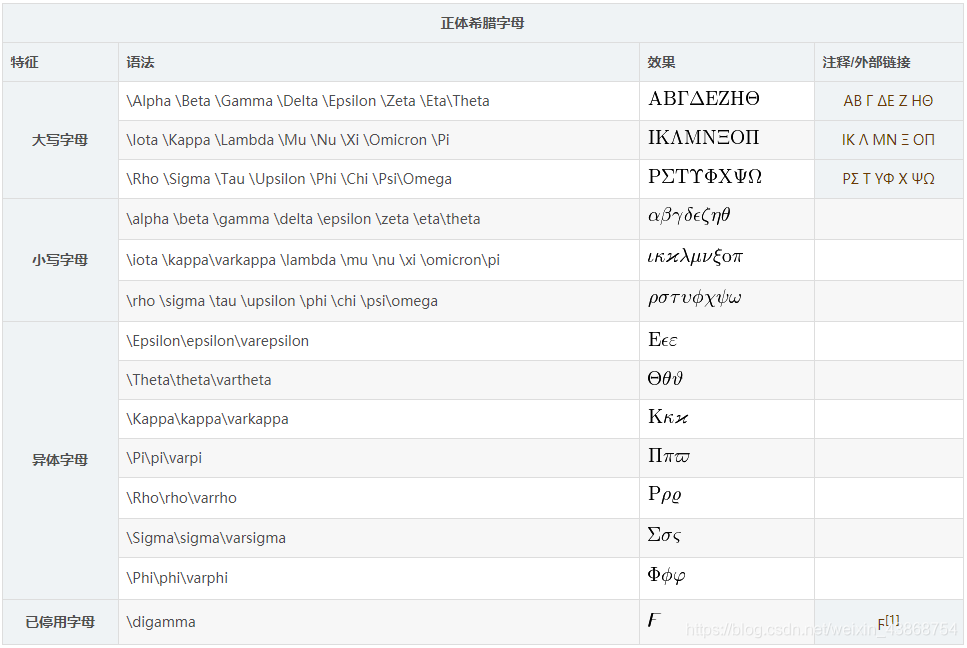
Task: Click the syntax cell starting with \Iota \Kappa \Lambda
Action: click(x=379, y=140)
